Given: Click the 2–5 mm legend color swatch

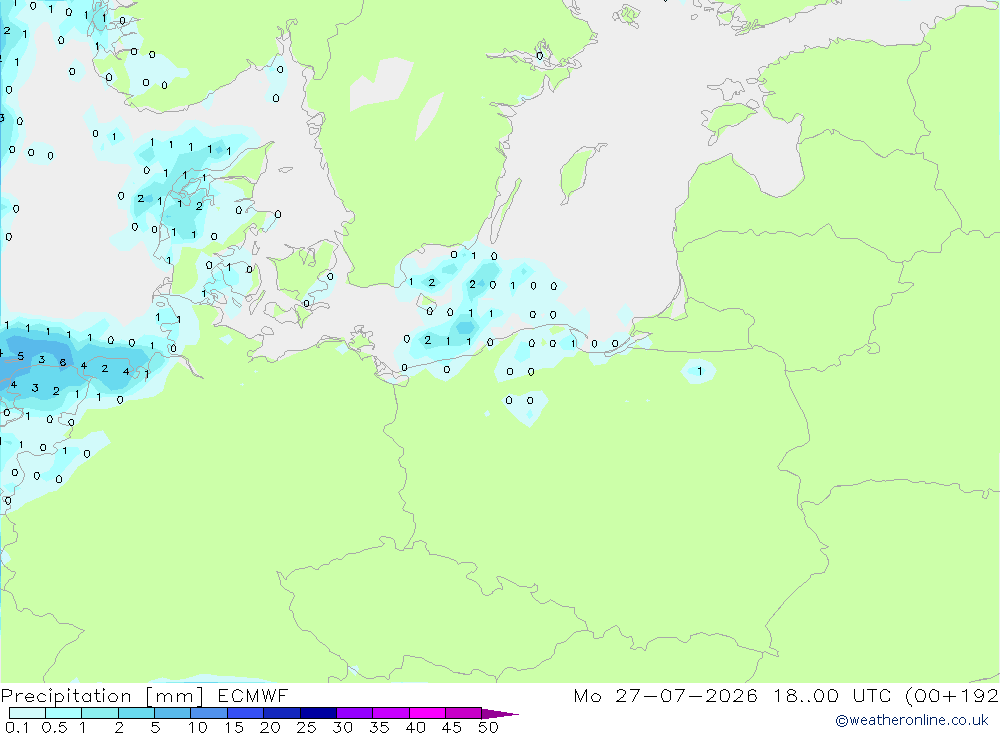Looking at the screenshot, I should coord(136,713).
